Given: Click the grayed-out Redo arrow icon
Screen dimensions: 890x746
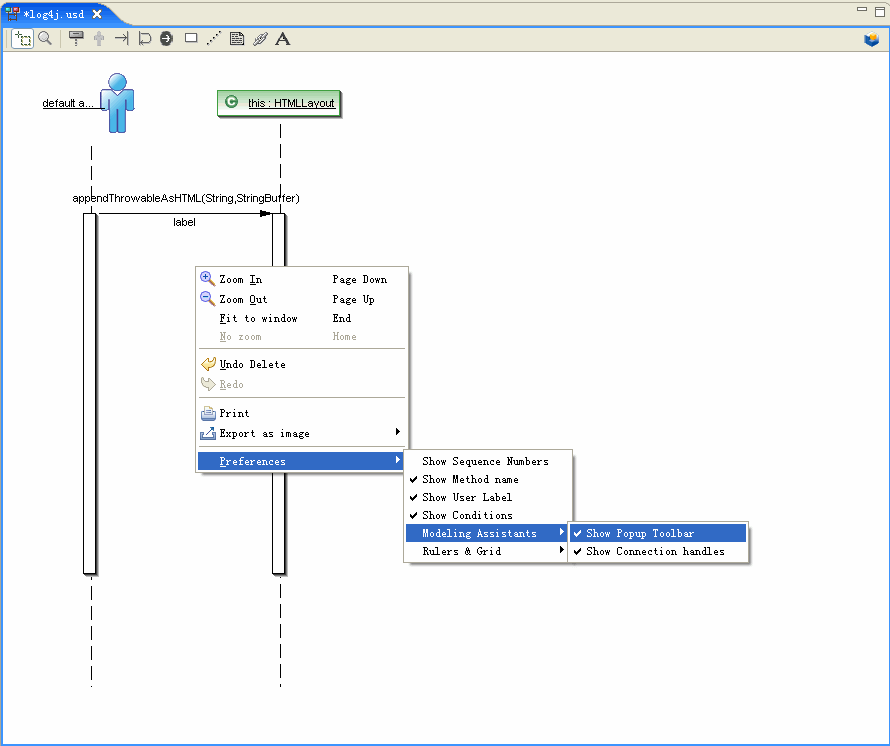Looking at the screenshot, I should coord(208,384).
